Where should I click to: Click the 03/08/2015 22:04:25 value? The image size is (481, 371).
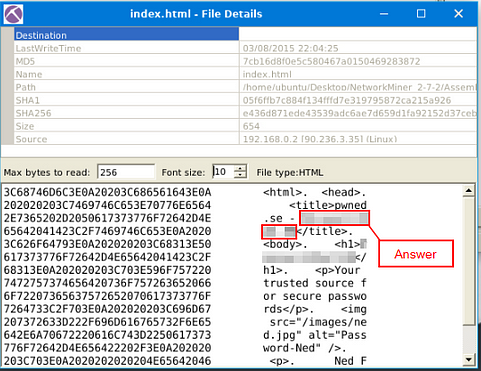(x=290, y=48)
